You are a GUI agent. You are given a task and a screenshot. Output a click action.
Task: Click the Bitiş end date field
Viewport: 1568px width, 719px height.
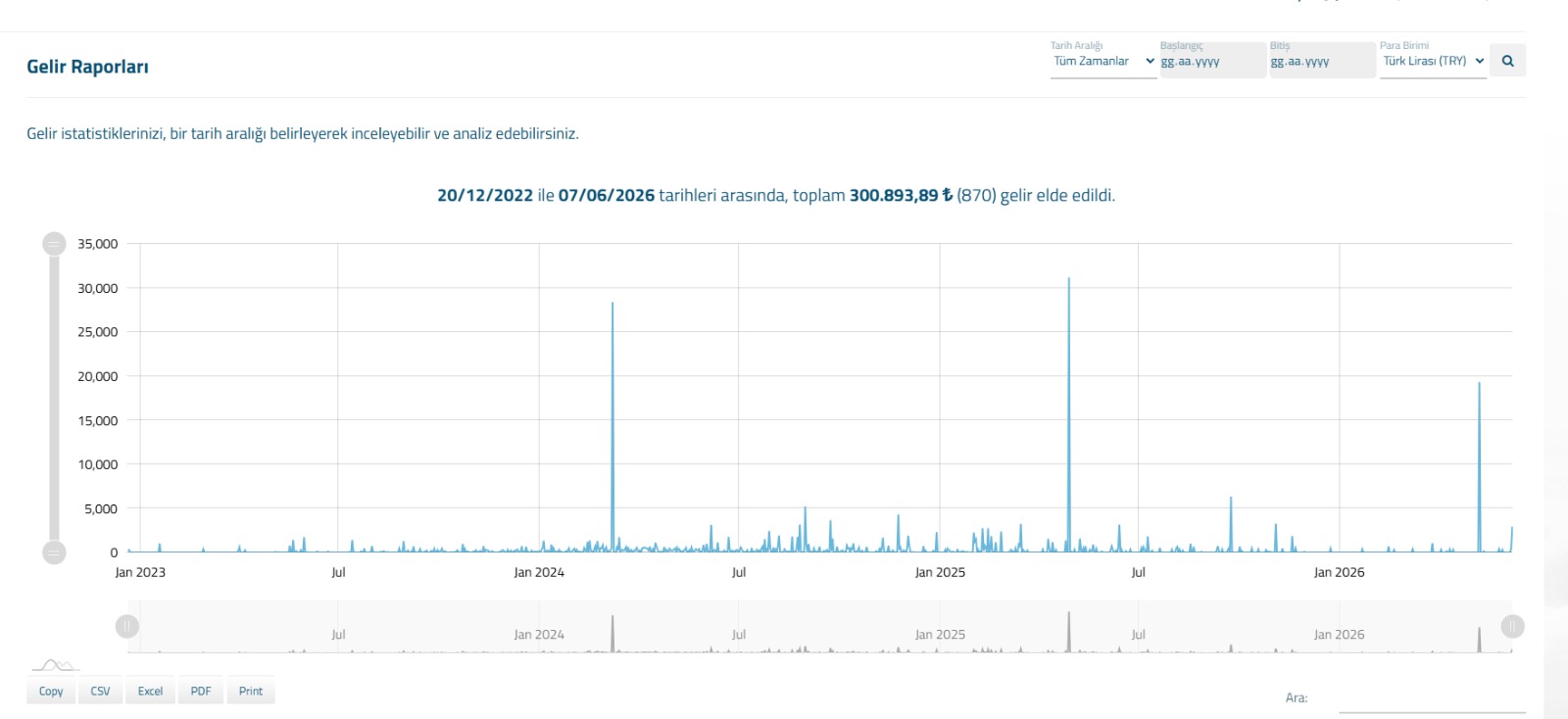click(x=1323, y=61)
